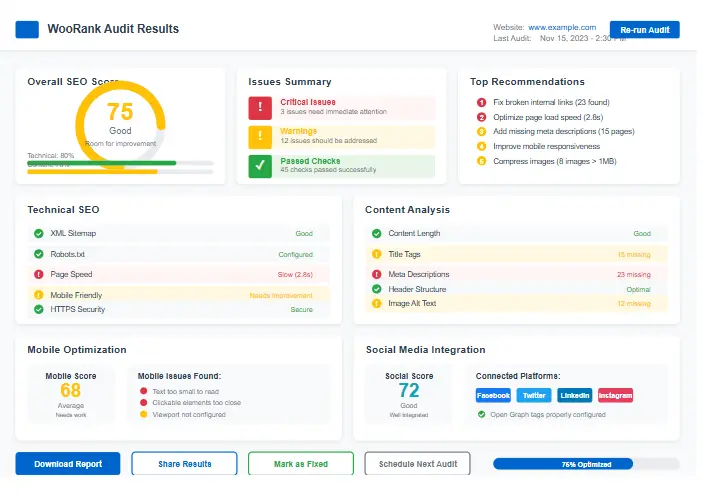This screenshot has height=498, width=703.
Task: Click the red Critical Issues exclamation icon
Action: 261,107
